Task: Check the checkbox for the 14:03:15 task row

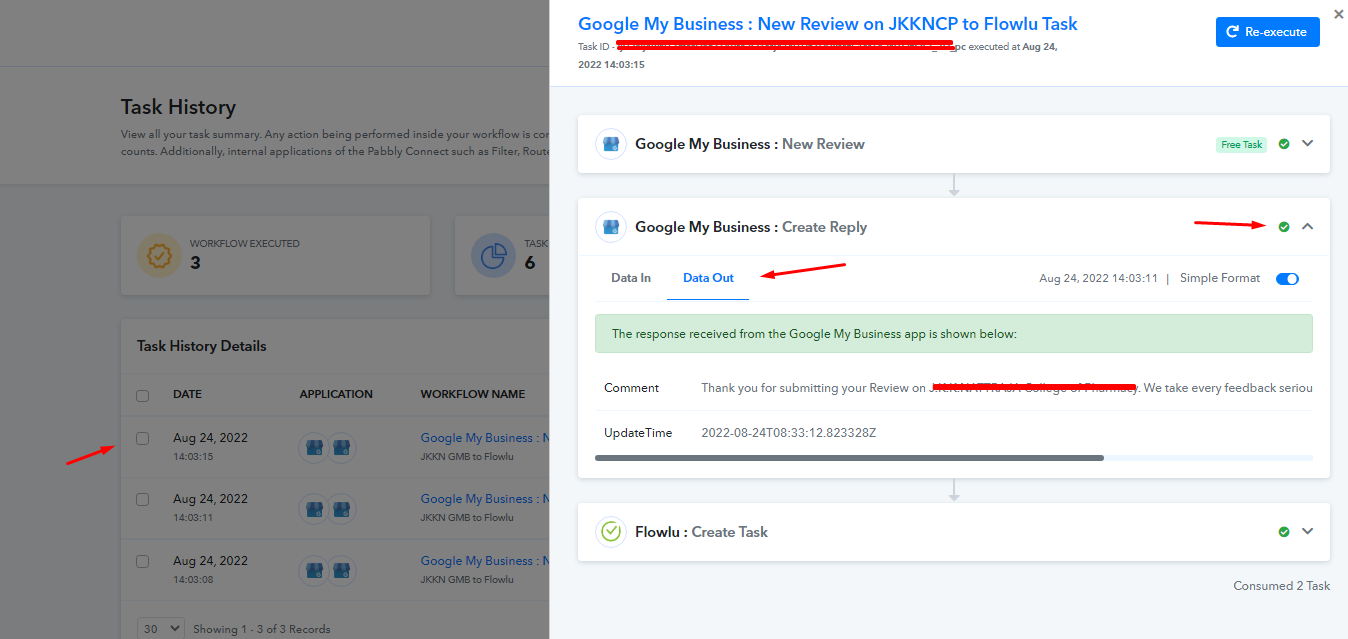Action: point(143,438)
